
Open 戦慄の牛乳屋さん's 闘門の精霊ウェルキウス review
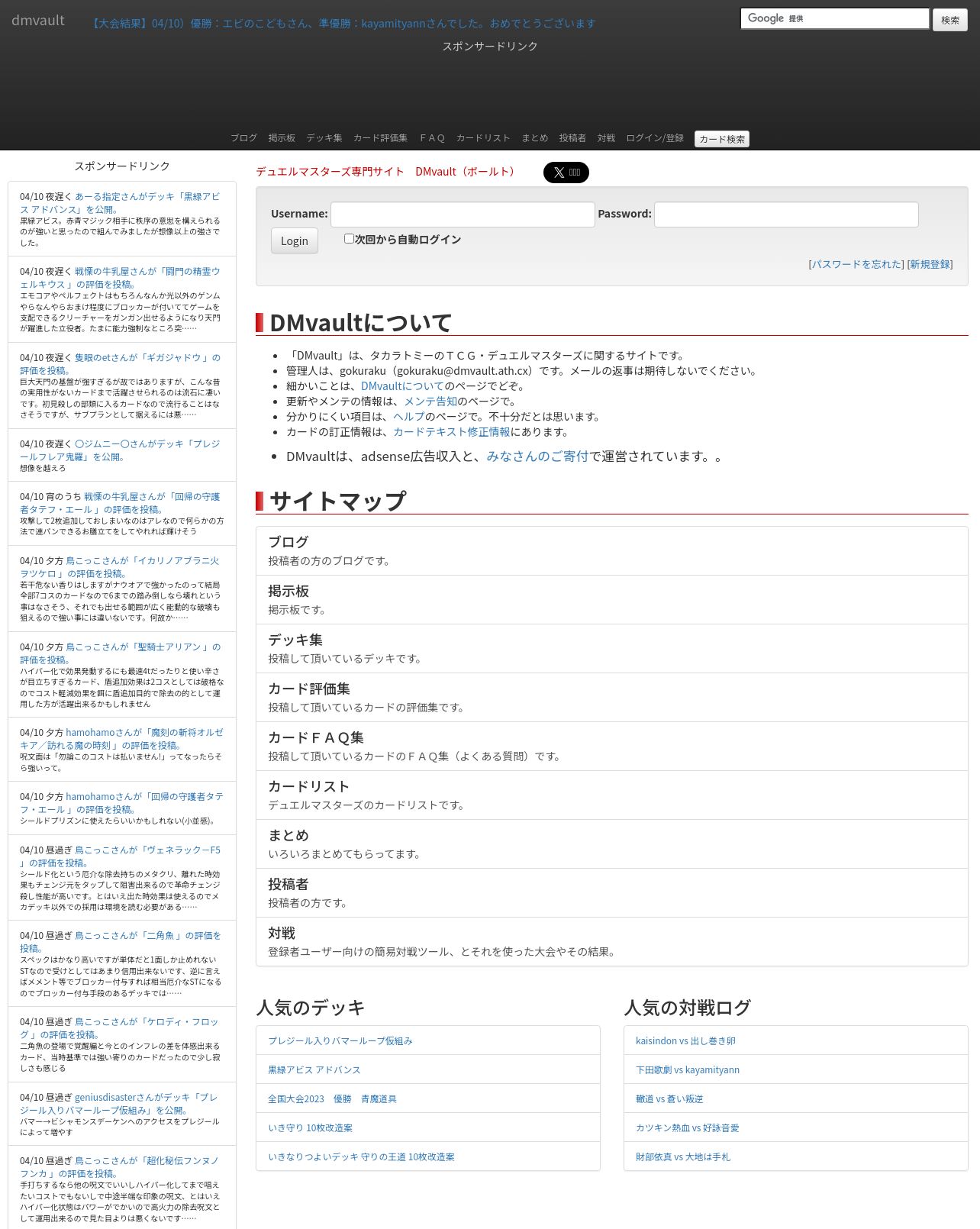pos(120,278)
